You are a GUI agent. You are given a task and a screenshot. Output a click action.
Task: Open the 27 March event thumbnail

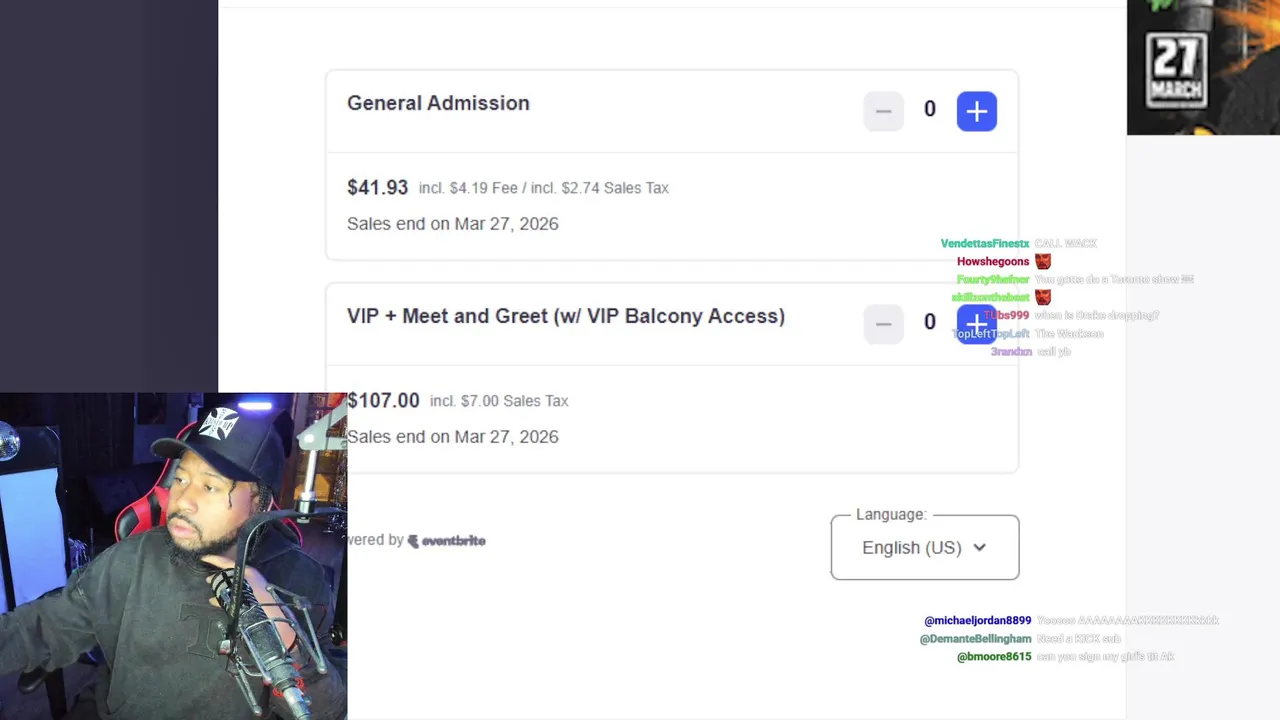click(x=1202, y=67)
